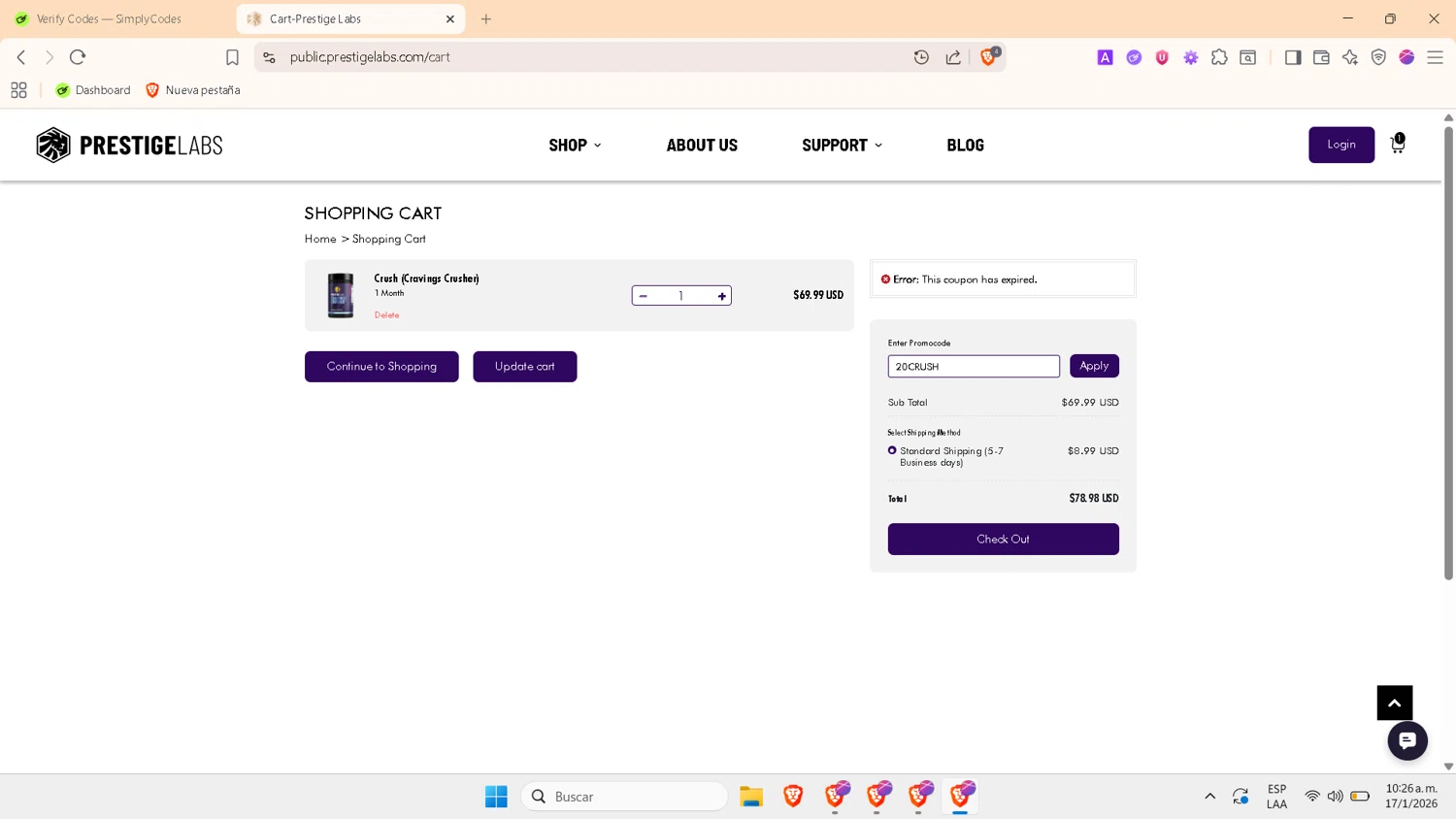Image resolution: width=1456 pixels, height=819 pixels.
Task: Open Brave Shields lion icon
Action: [x=988, y=57]
